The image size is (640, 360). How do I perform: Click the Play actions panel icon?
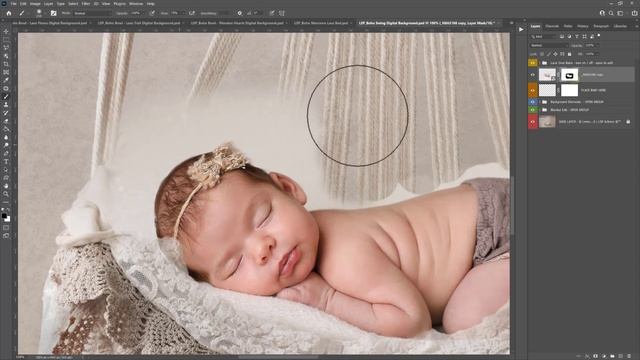[x=521, y=29]
